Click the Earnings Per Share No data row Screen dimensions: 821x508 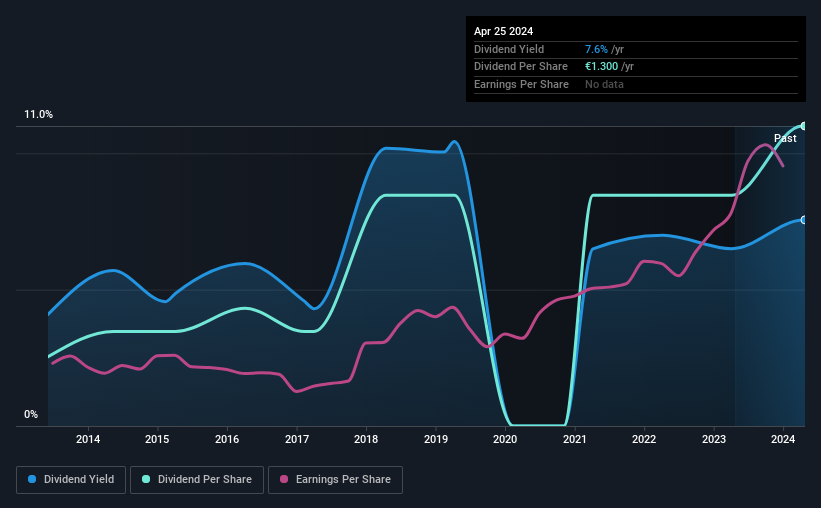tap(636, 84)
